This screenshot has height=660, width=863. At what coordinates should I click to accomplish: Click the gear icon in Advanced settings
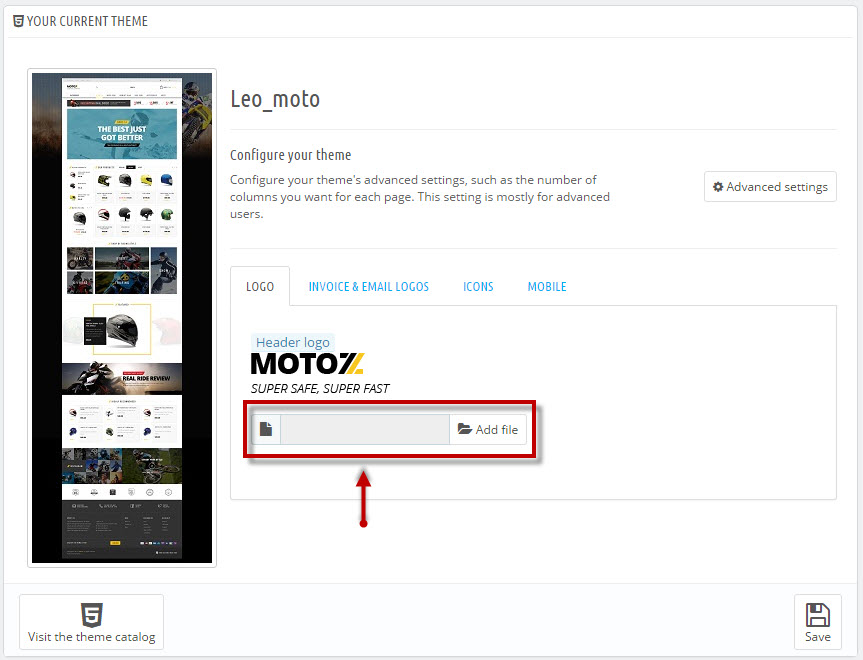click(x=718, y=187)
